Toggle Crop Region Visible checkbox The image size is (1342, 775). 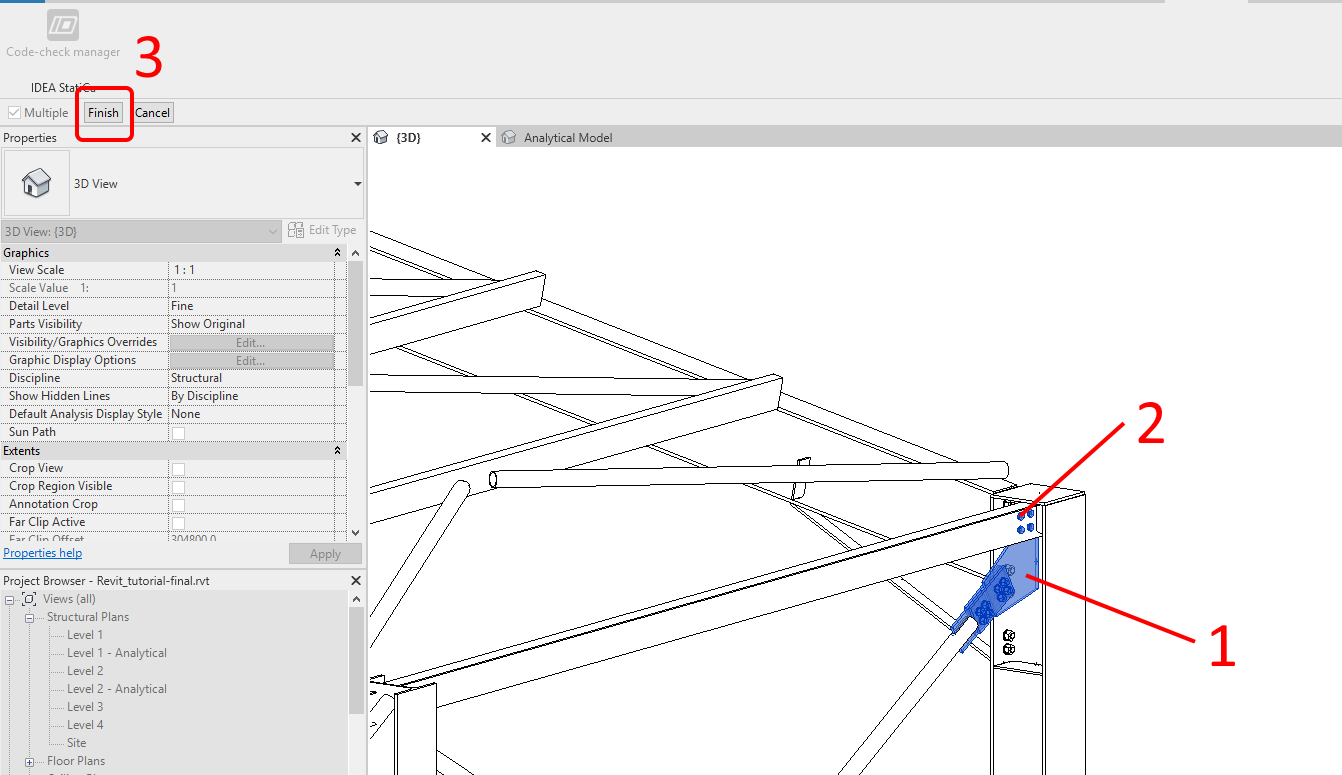pyautogui.click(x=178, y=487)
